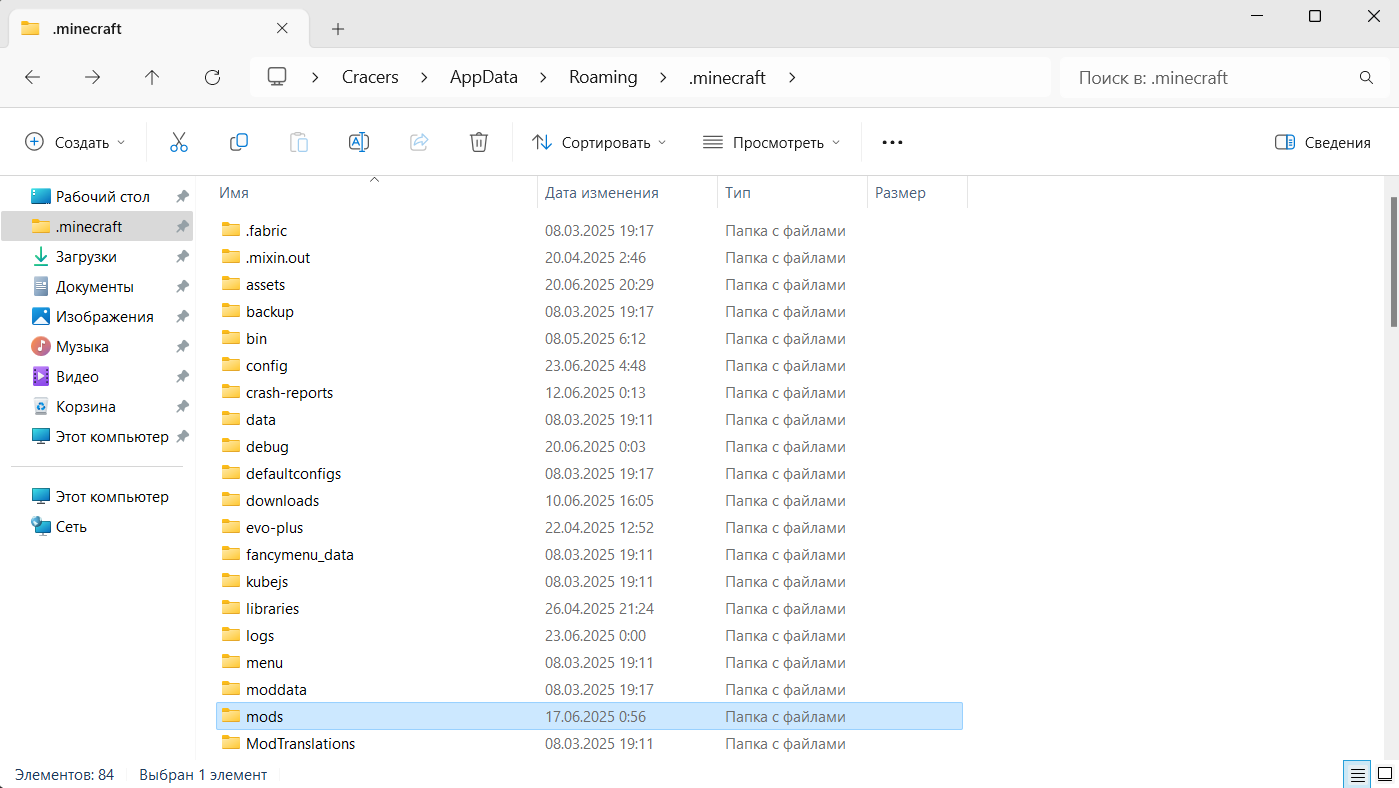Click AppData in the address path
Screen dimensions: 1399x788
(x=484, y=77)
